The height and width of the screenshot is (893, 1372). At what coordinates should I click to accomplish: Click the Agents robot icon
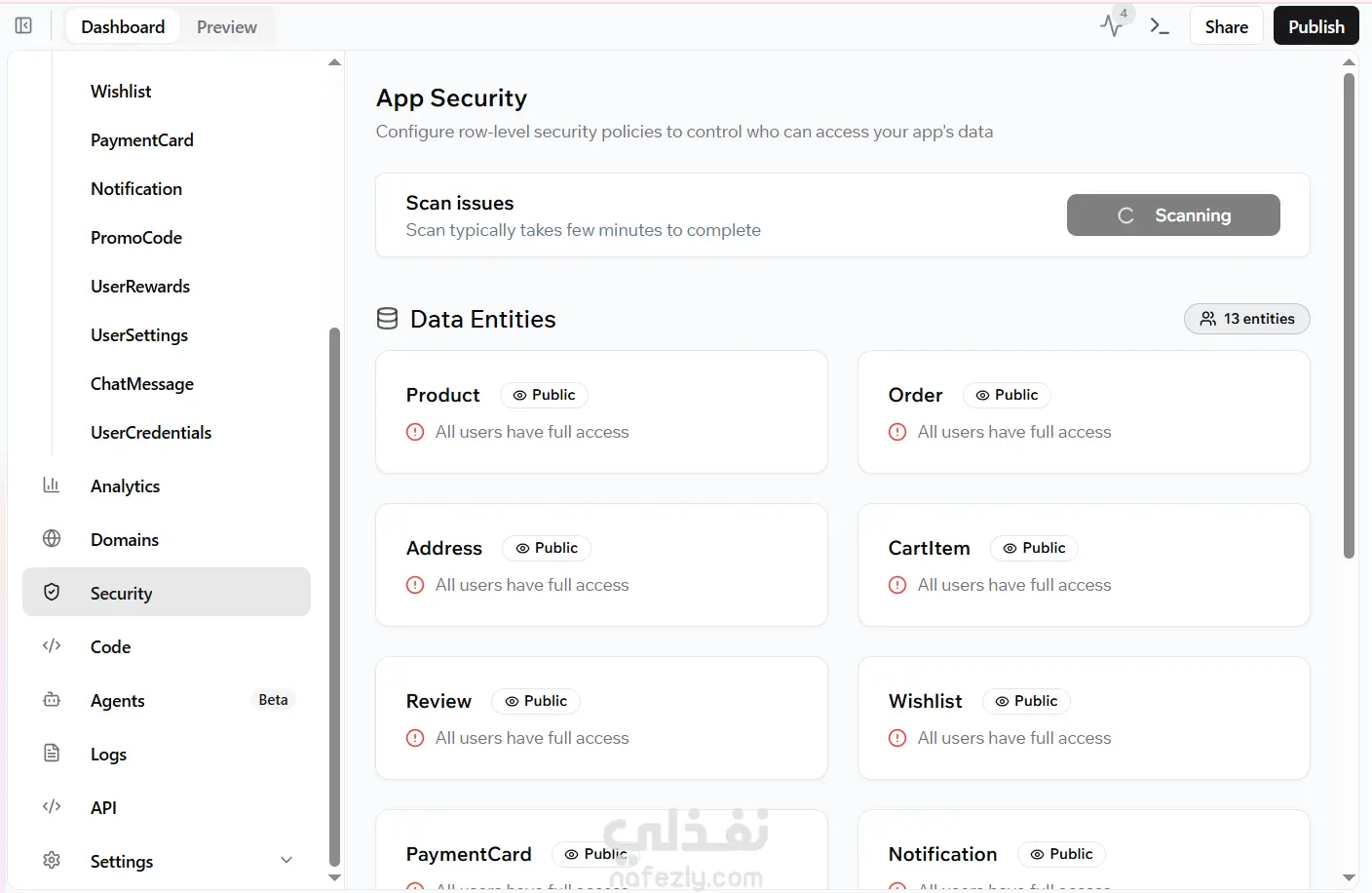tap(52, 700)
